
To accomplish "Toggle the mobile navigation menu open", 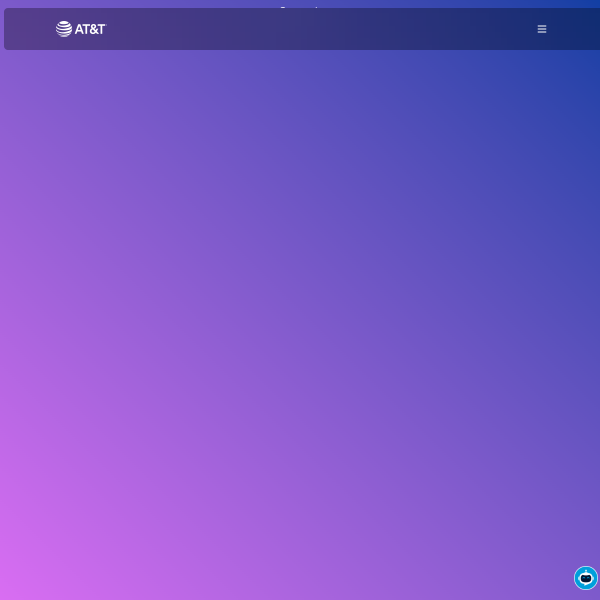I will tap(542, 29).
